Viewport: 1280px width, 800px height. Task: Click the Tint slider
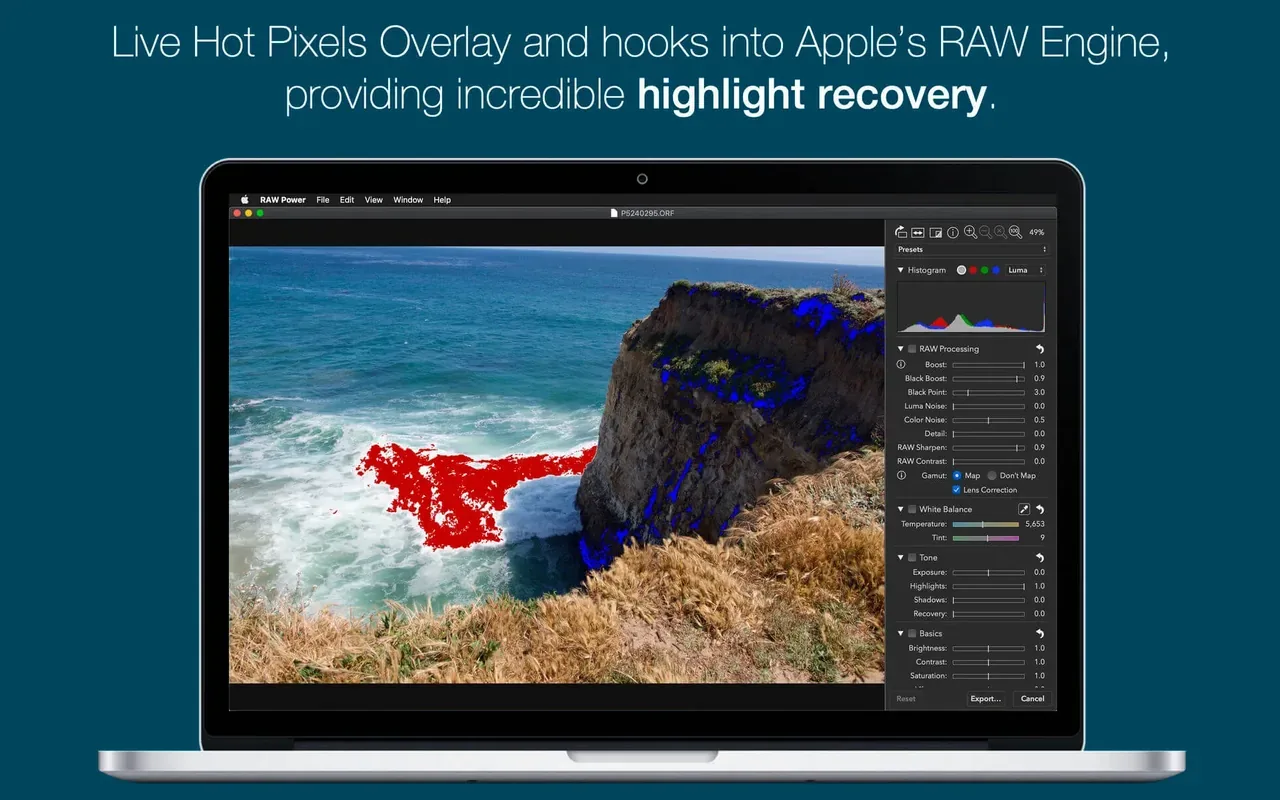click(985, 538)
